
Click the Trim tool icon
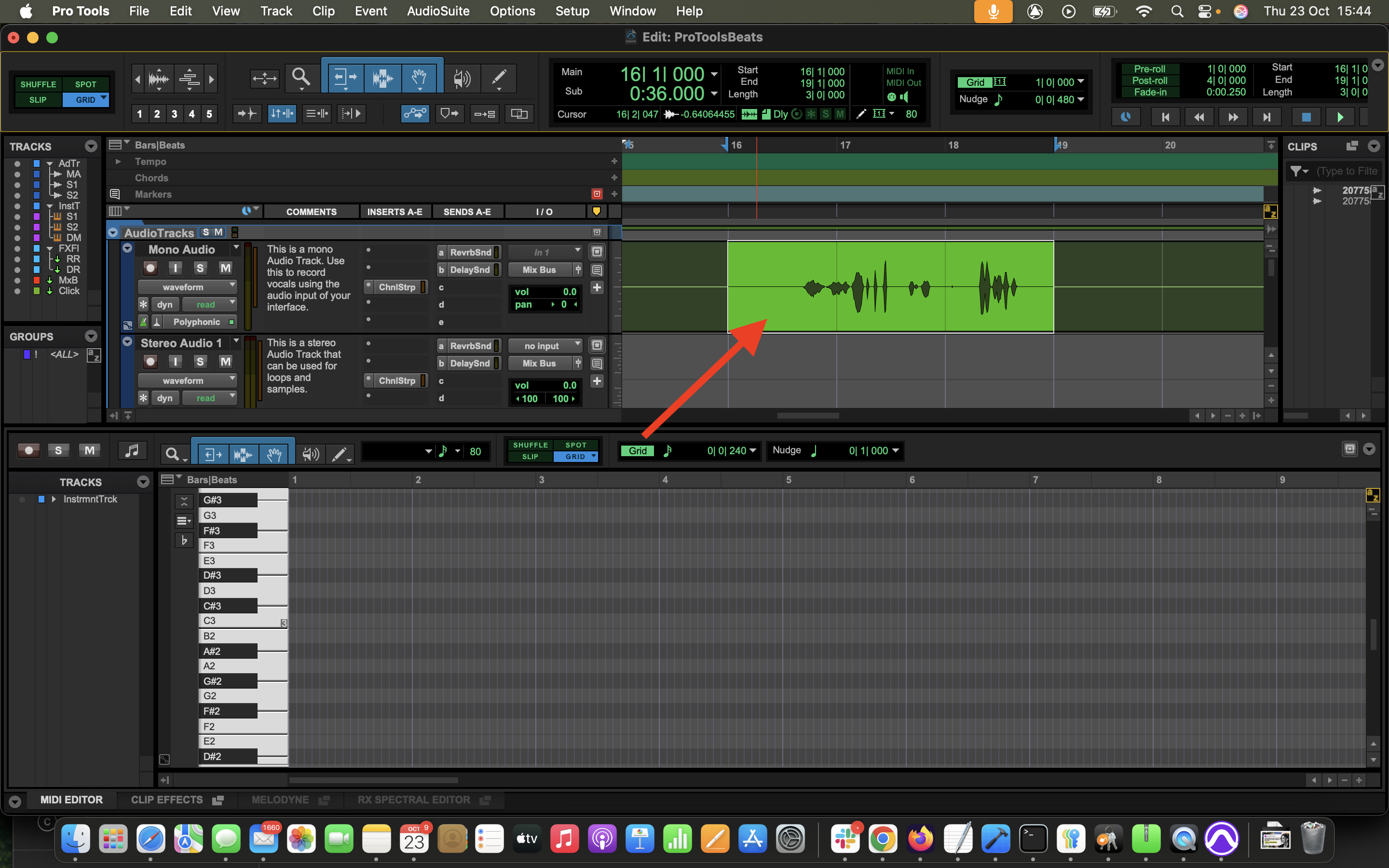point(345,77)
